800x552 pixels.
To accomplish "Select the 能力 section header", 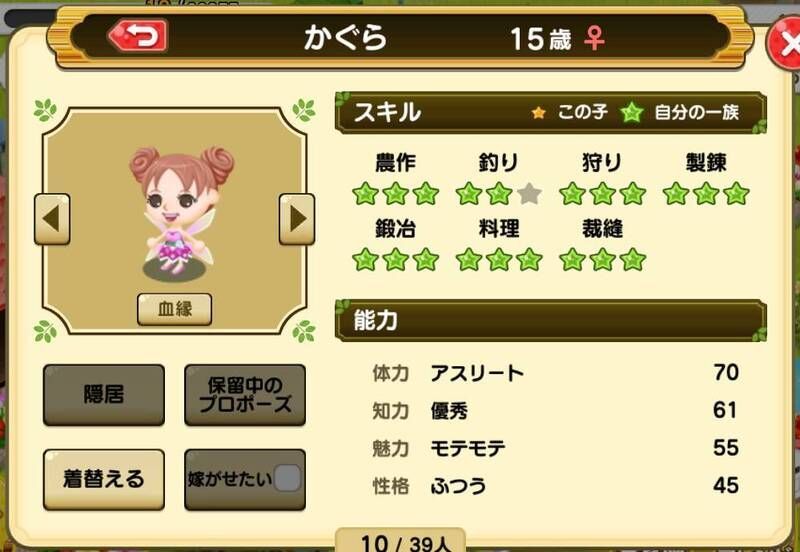I will coord(551,320).
